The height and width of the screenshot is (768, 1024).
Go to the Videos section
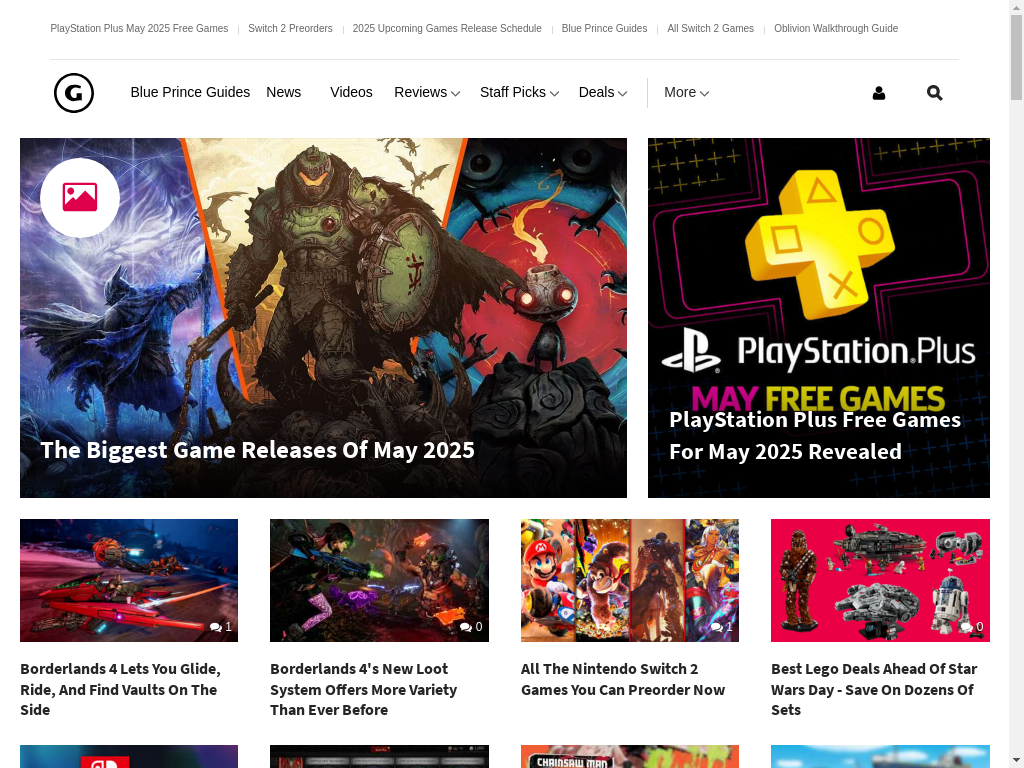tap(351, 93)
